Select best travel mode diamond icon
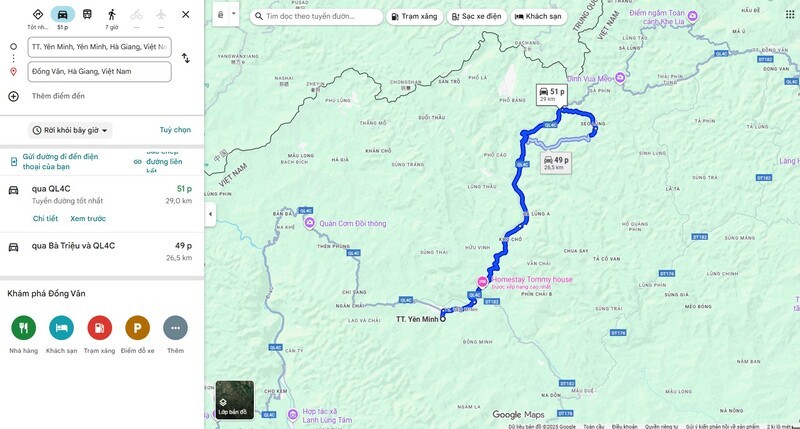Image resolution: width=800 pixels, height=429 pixels. tap(38, 14)
